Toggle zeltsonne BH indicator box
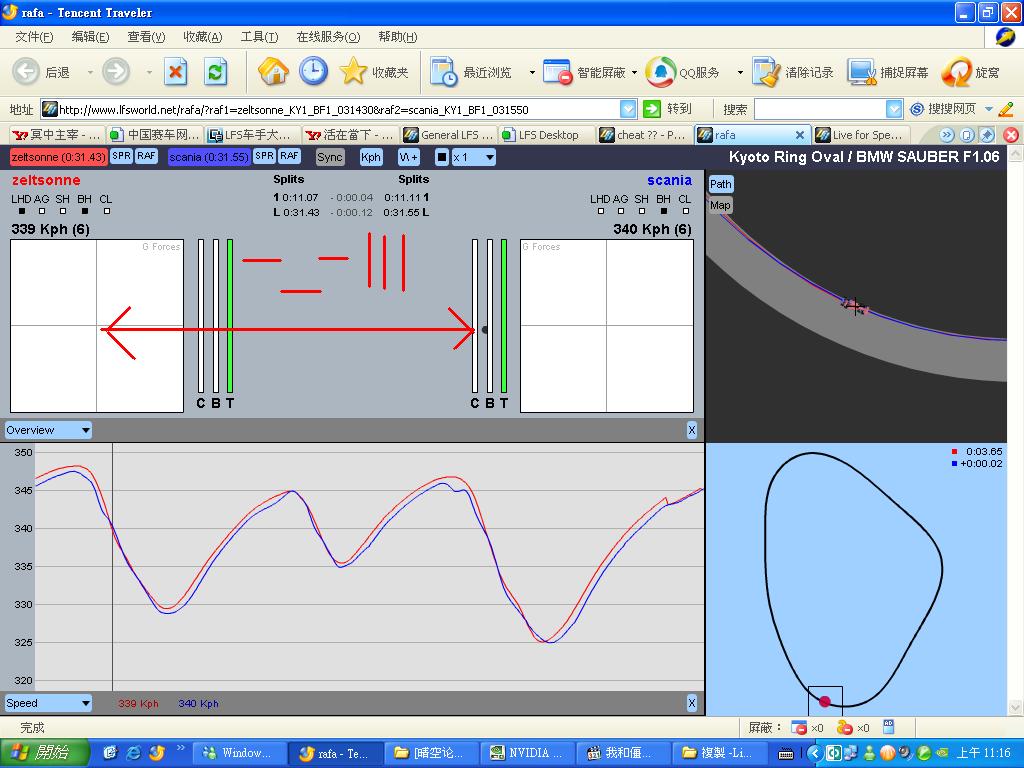 tap(85, 211)
